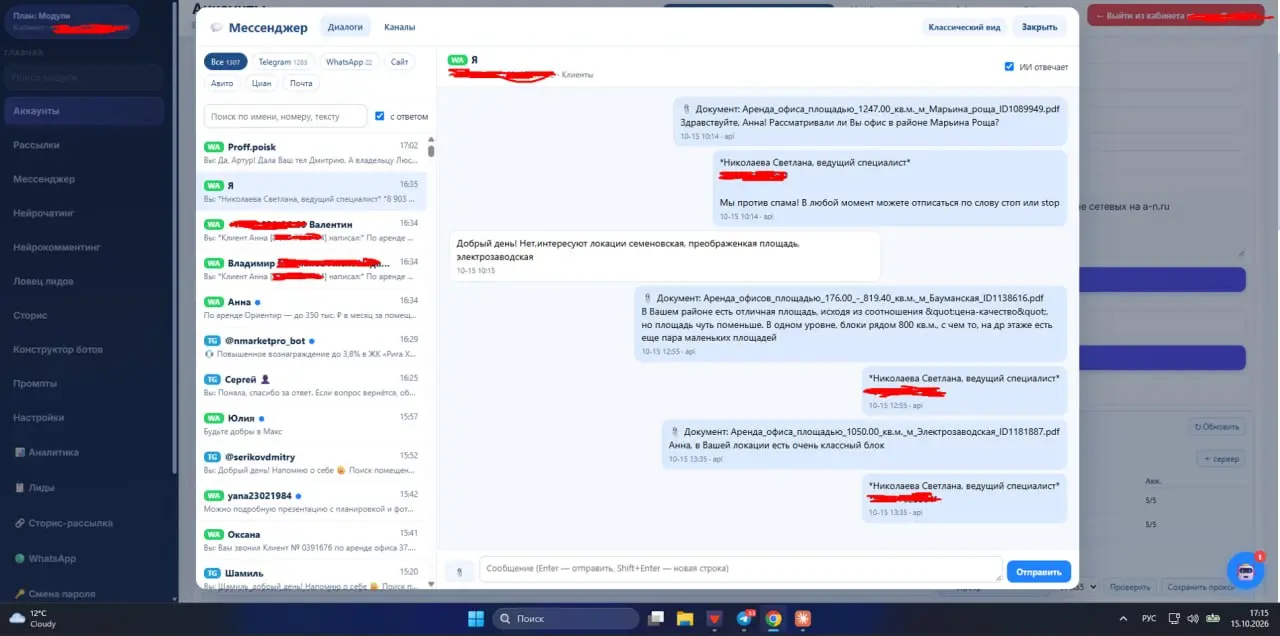Open Аналитика in left sidebar
1280x636 pixels.
[x=84, y=452]
